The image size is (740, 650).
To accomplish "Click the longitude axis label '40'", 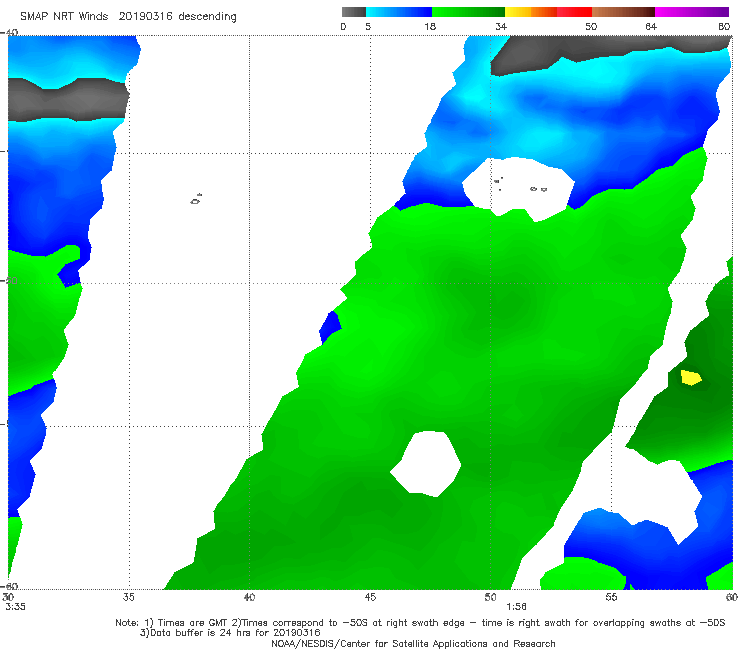I will coord(249,597).
